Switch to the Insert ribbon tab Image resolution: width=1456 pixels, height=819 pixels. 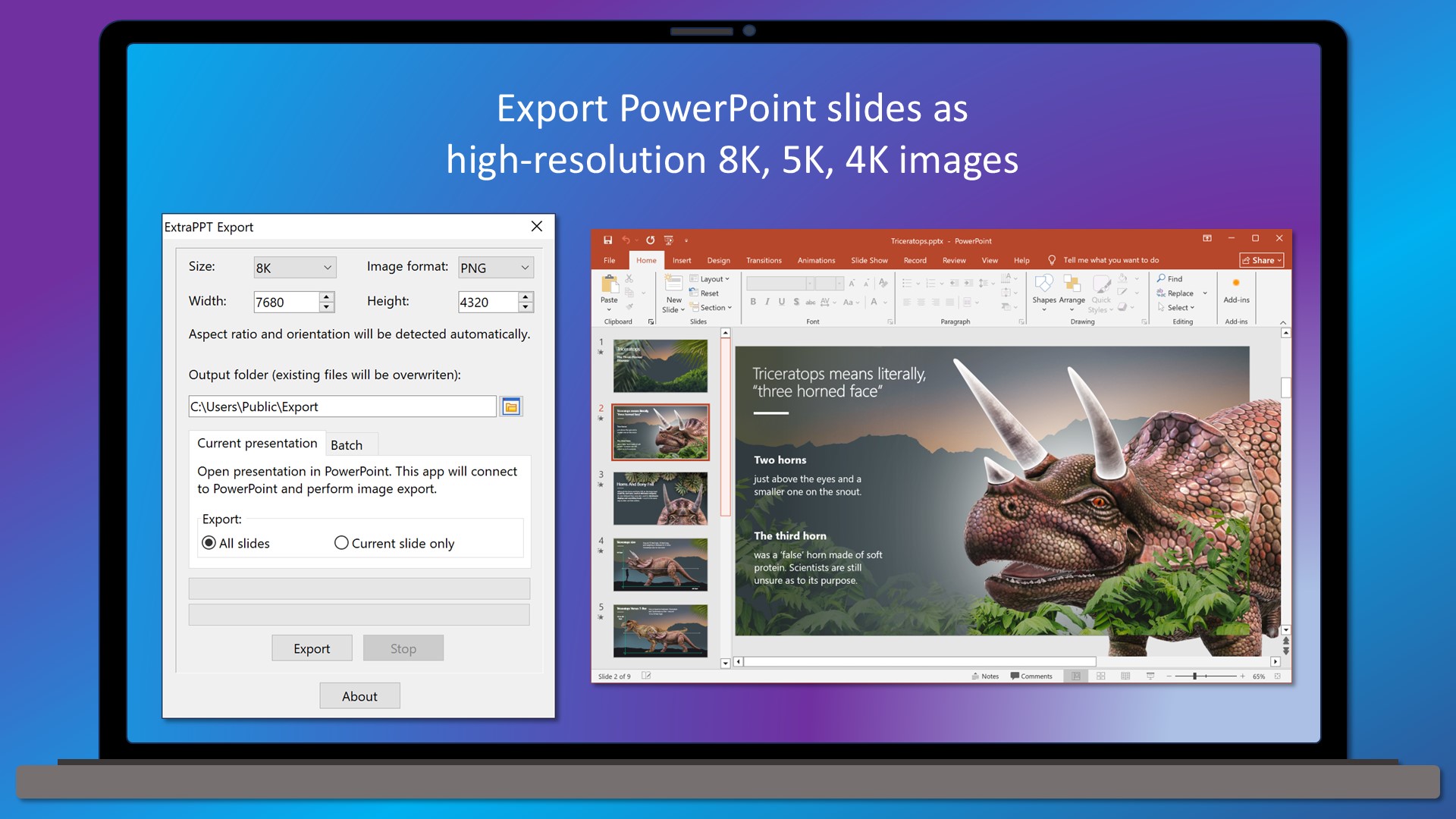pyautogui.click(x=682, y=260)
